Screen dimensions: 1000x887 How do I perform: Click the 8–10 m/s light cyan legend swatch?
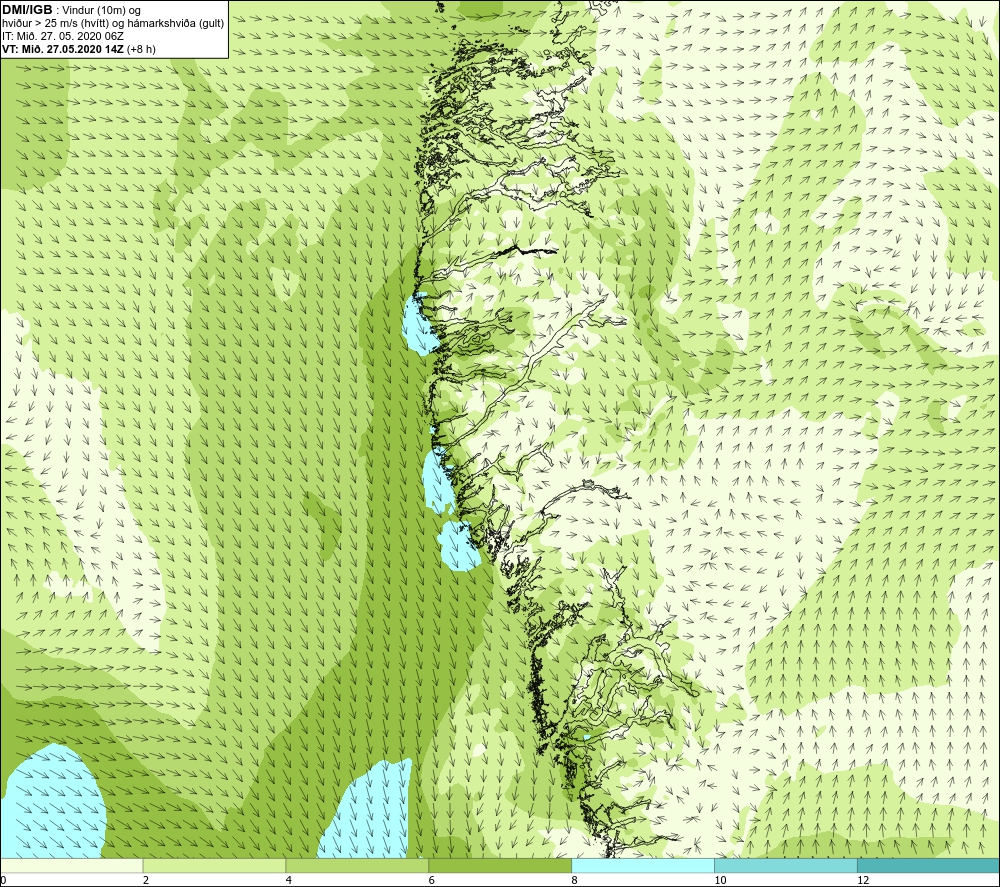click(643, 865)
